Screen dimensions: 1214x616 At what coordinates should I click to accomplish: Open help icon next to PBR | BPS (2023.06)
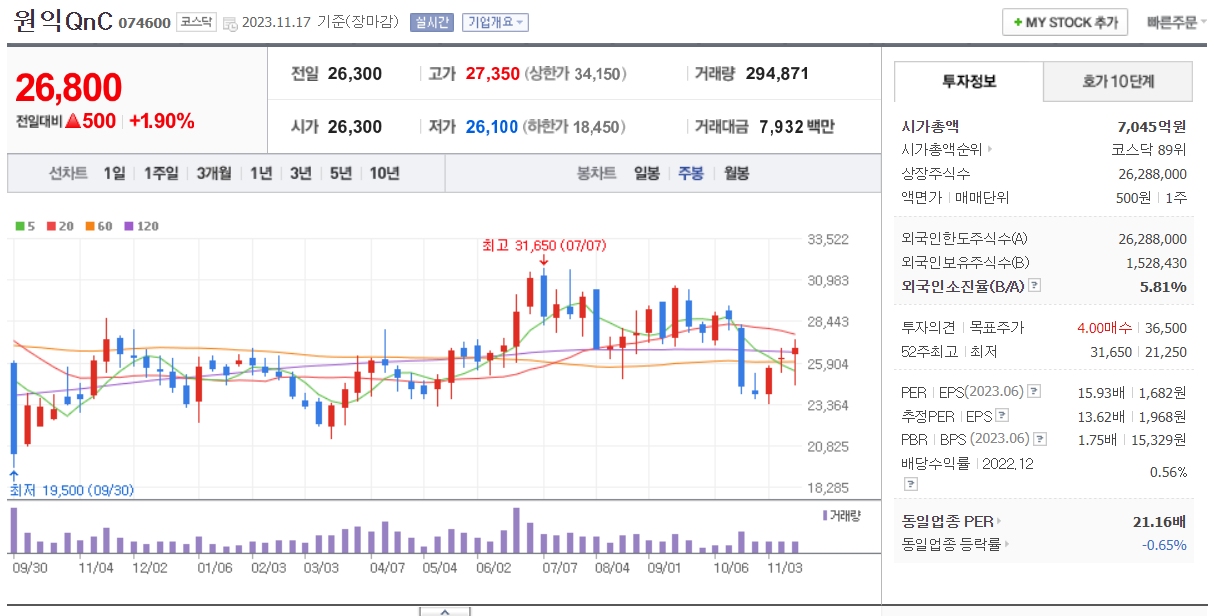(1041, 439)
